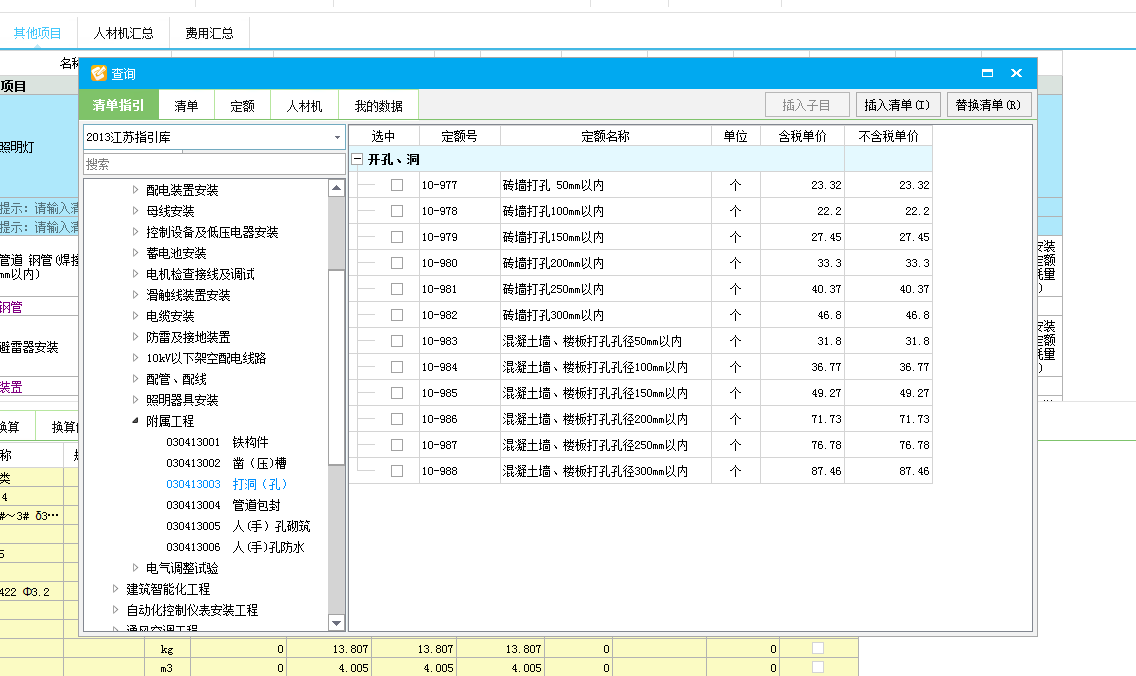
Task: Expand the 防雷及接地装置 tree node
Action: [135, 337]
